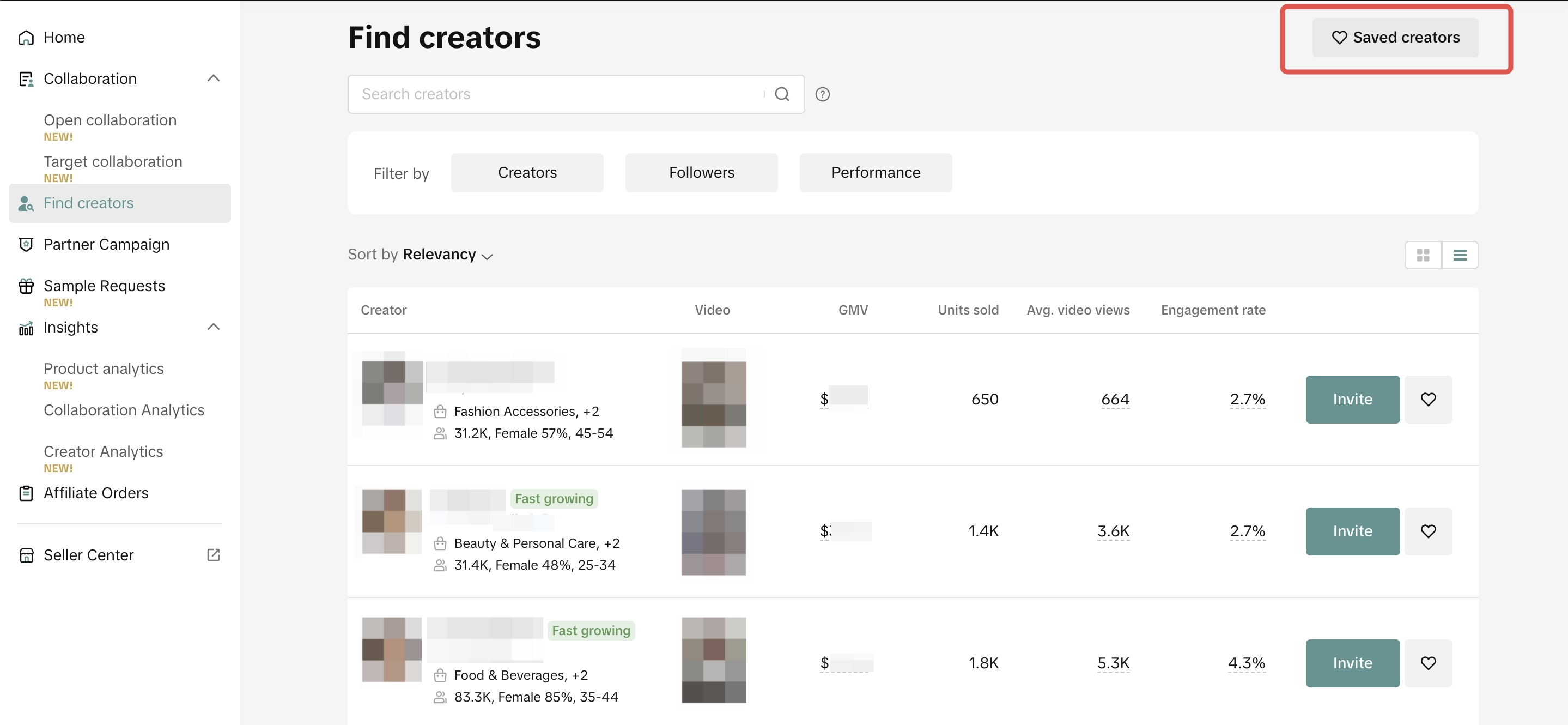Save the Fashion Accessories creator with heart
The image size is (1568, 725).
(x=1427, y=399)
